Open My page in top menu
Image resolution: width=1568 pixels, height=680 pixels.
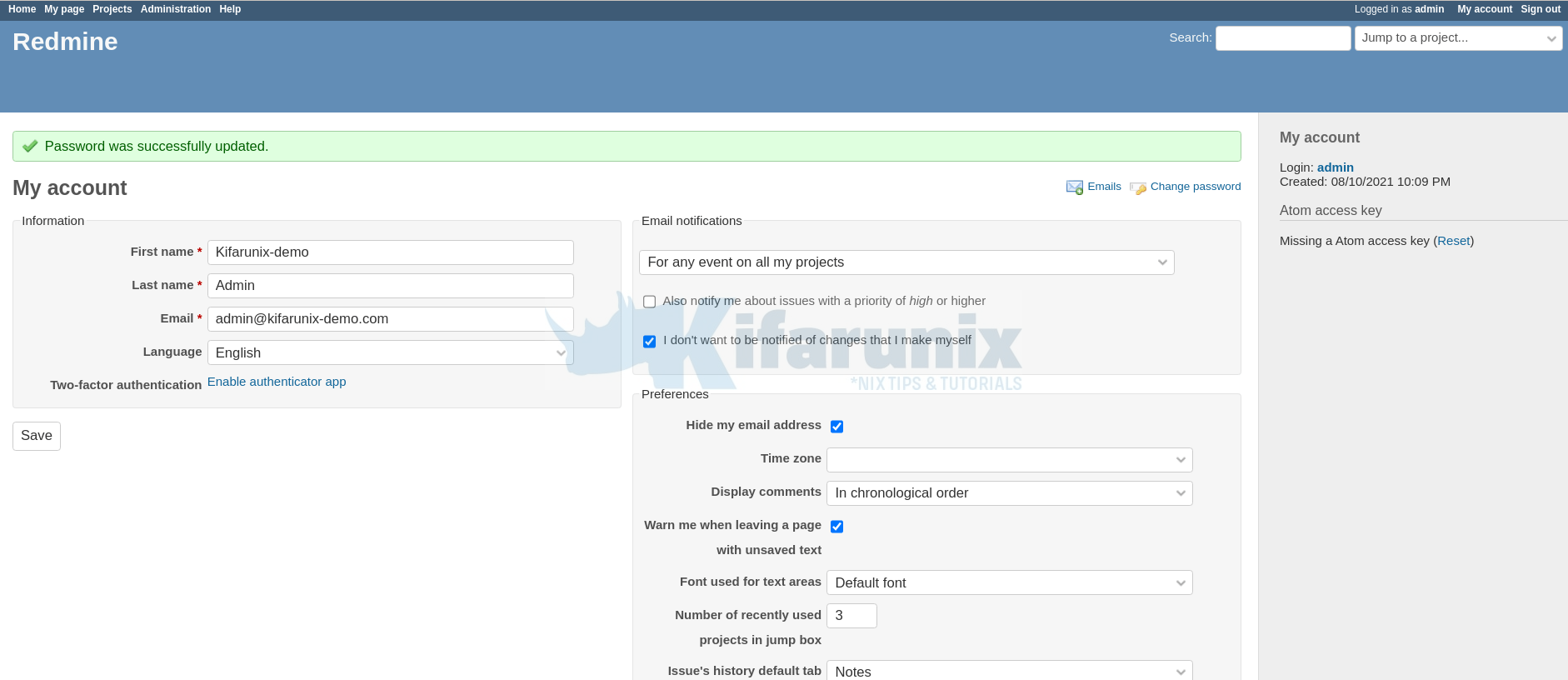[64, 9]
